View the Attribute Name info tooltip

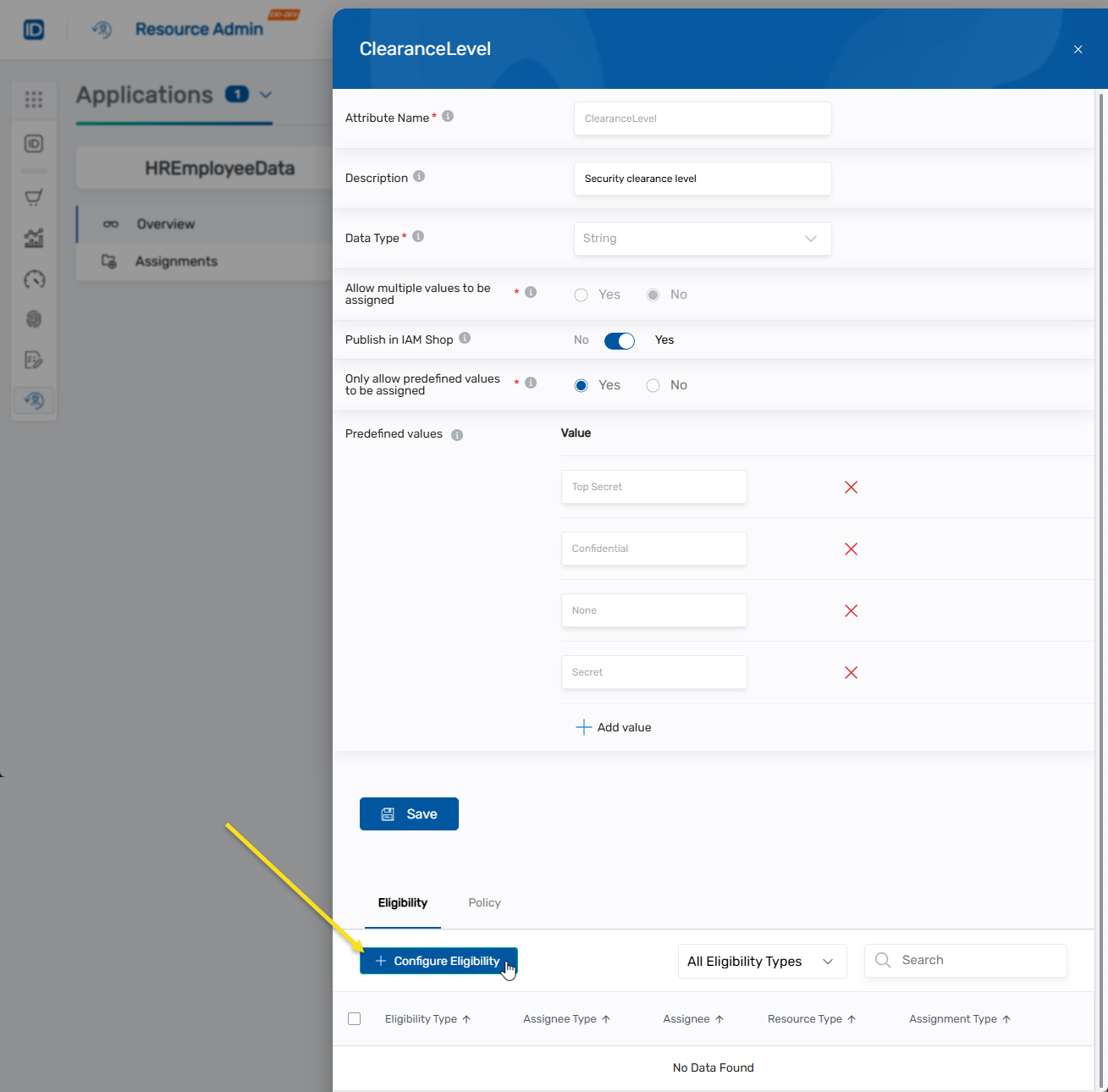click(x=448, y=116)
